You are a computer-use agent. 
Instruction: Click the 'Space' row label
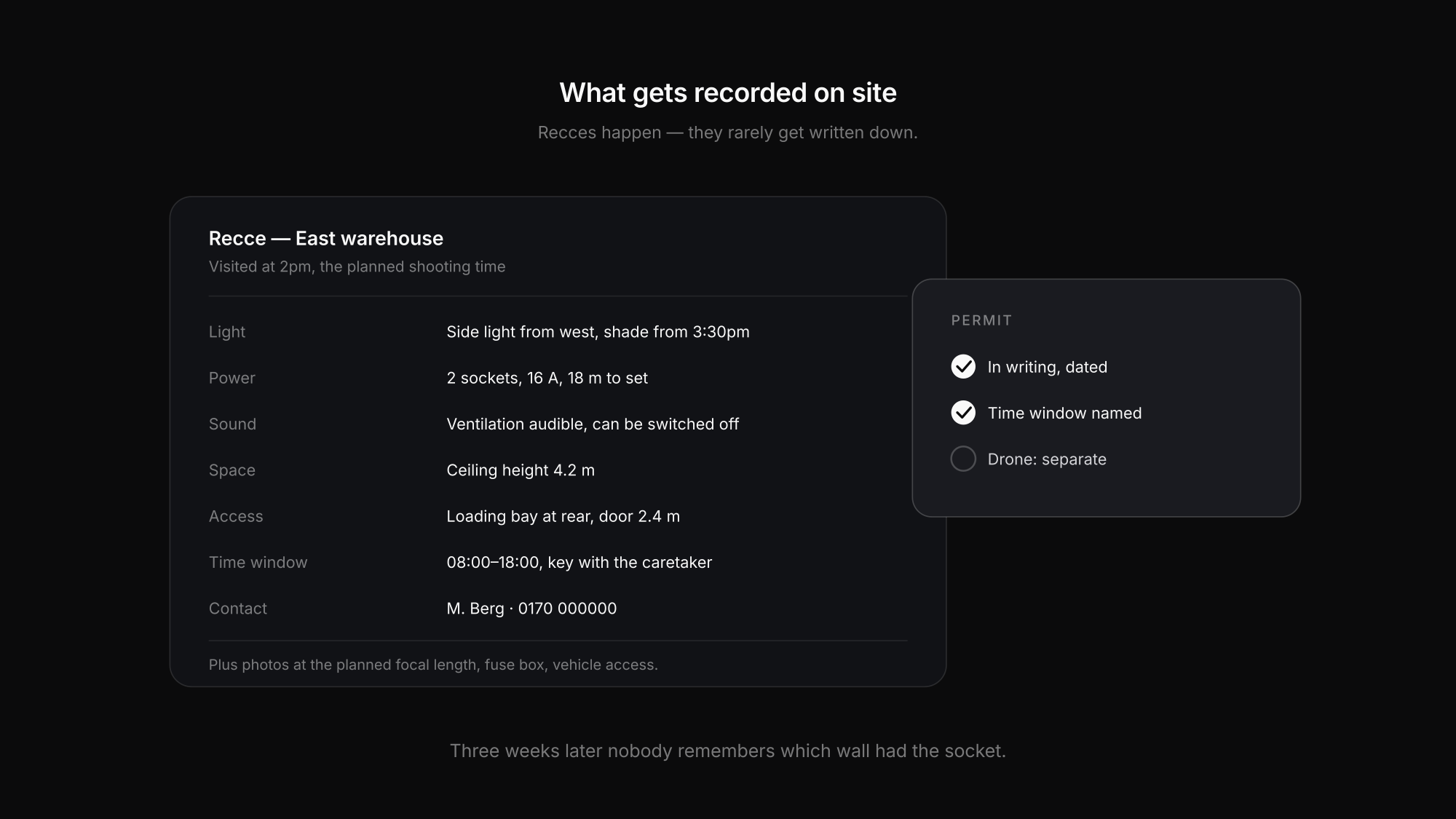(232, 470)
